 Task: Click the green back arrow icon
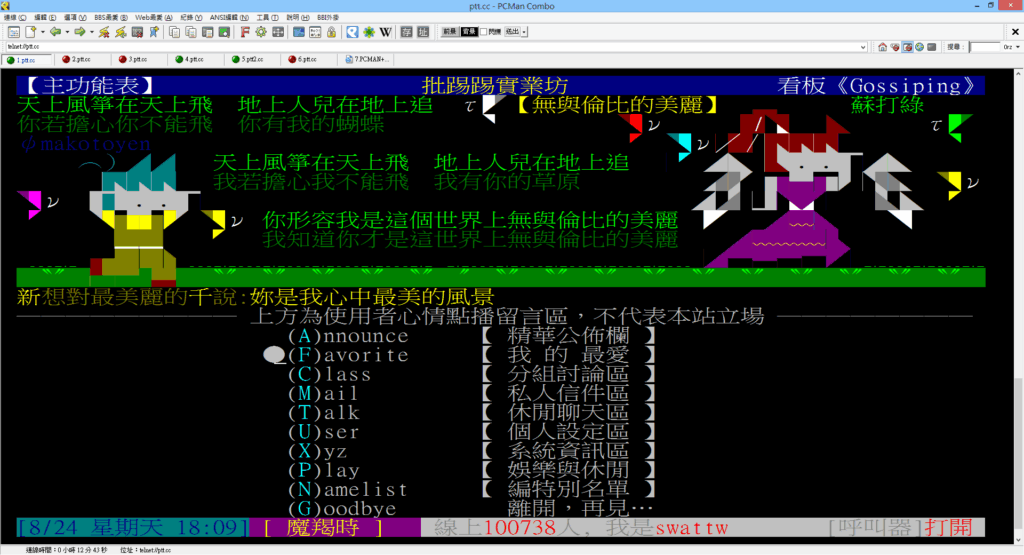[56, 32]
